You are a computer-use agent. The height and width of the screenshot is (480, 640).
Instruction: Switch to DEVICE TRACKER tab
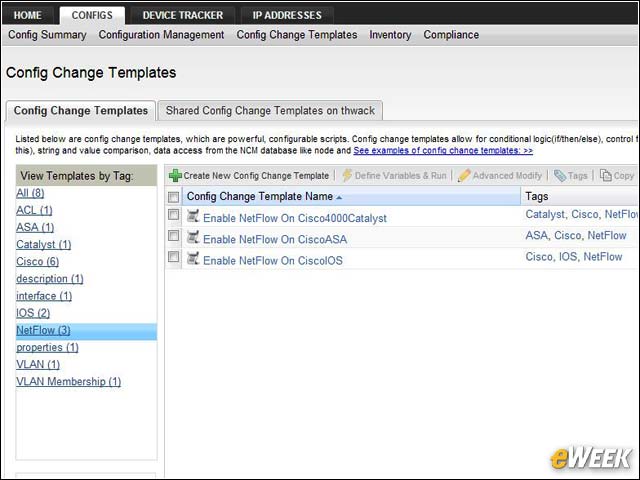[x=182, y=15]
